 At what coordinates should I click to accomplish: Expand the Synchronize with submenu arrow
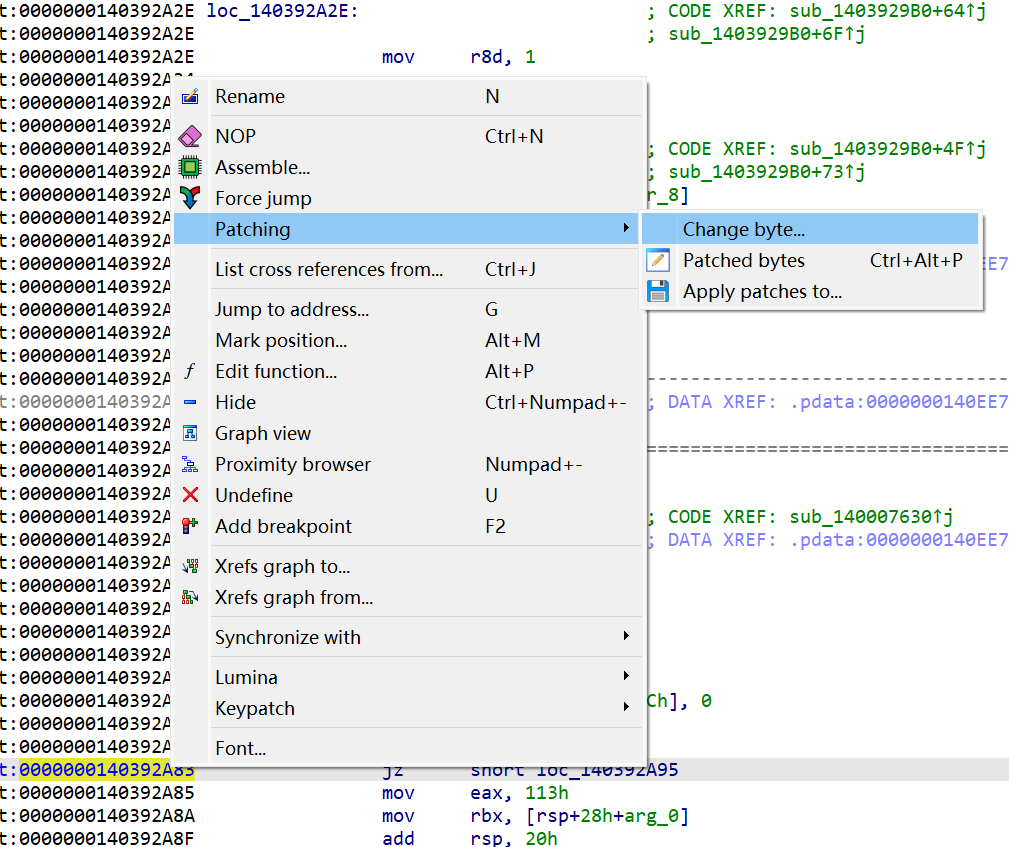coord(627,637)
